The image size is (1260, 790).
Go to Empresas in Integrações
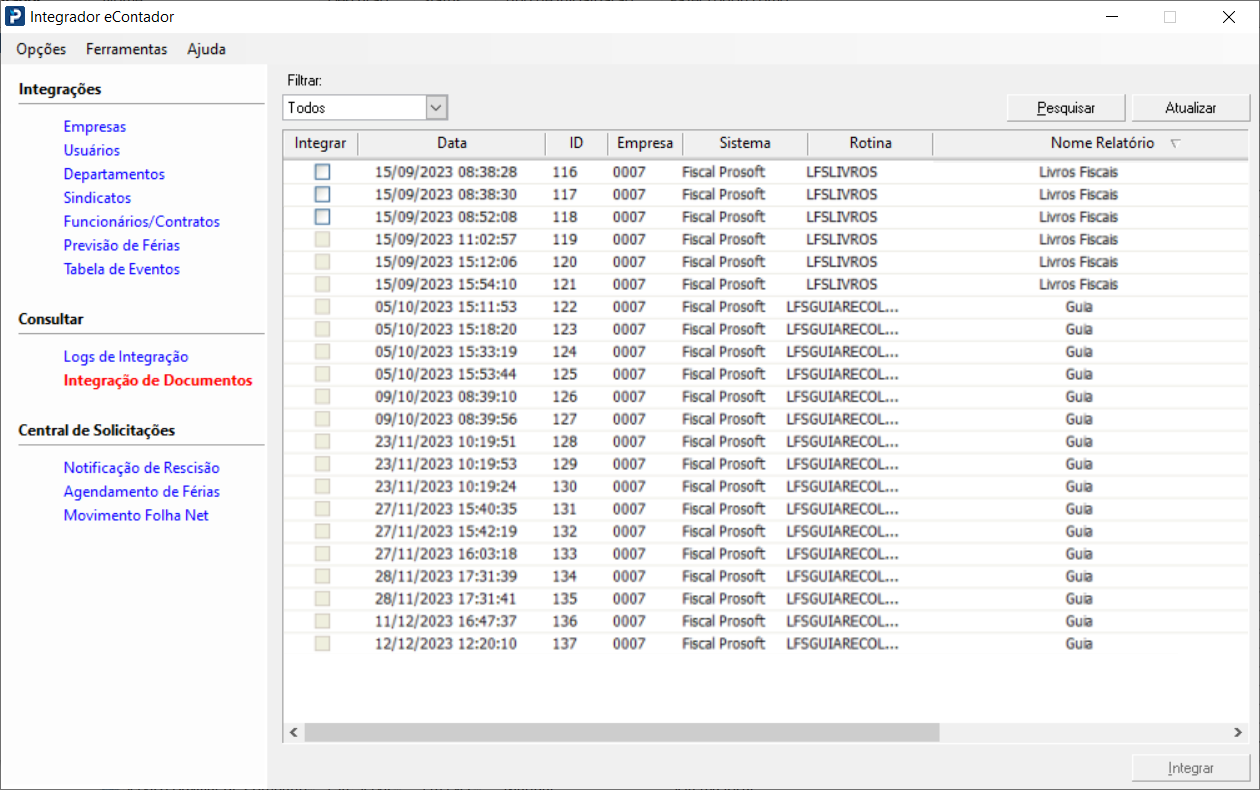pos(95,127)
